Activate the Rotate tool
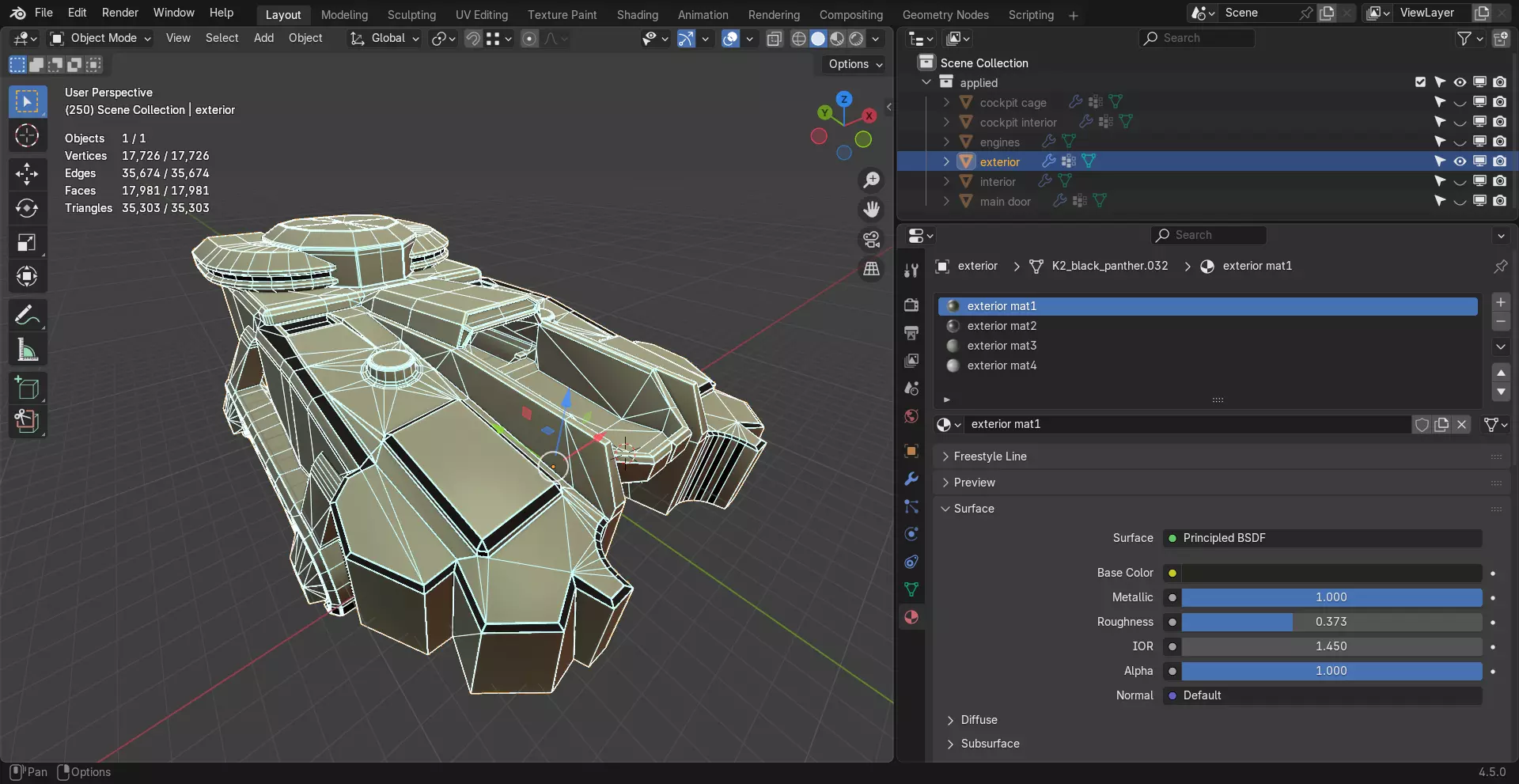The height and width of the screenshot is (784, 1519). click(x=27, y=208)
